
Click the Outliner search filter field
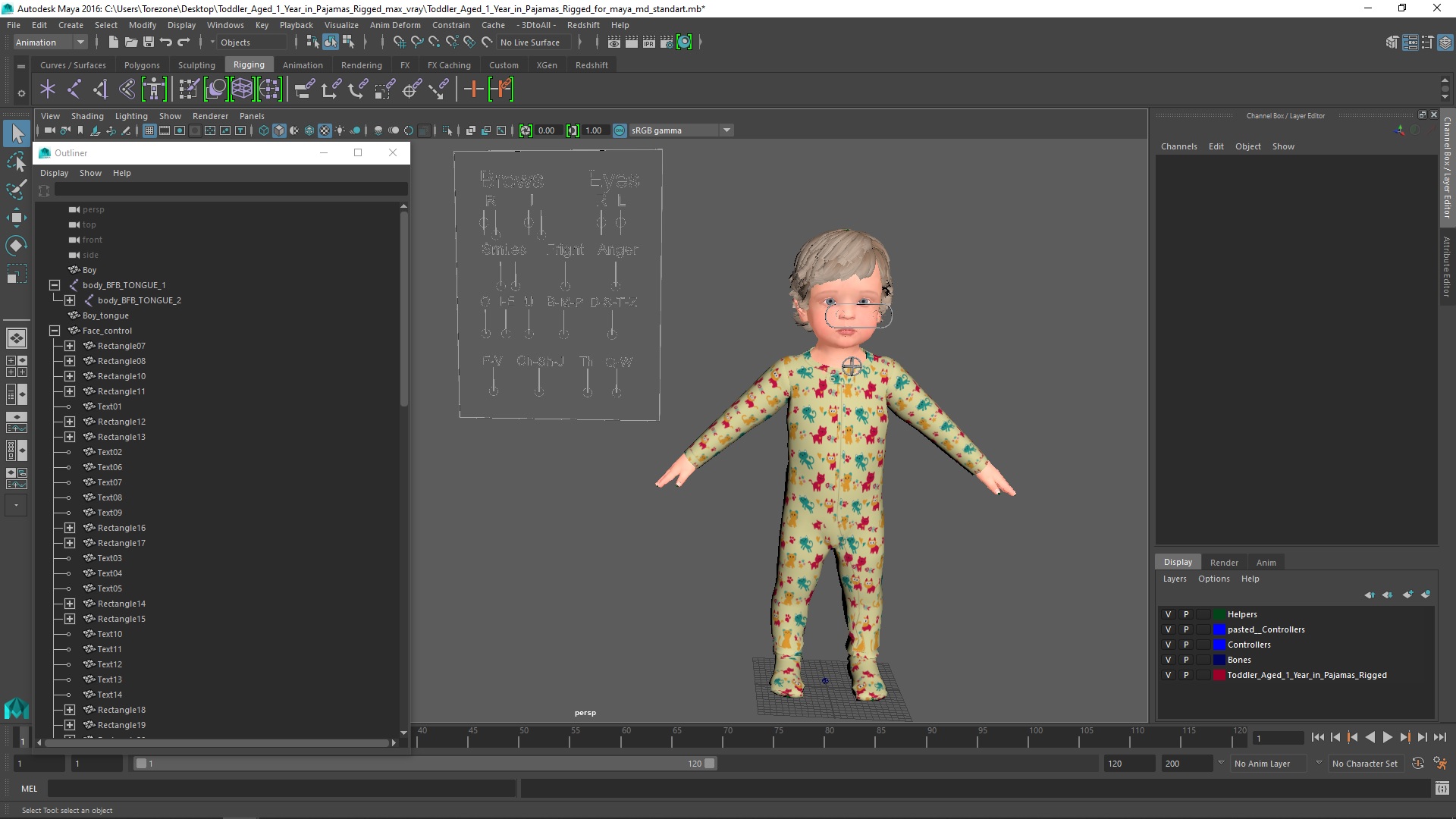click(x=230, y=190)
